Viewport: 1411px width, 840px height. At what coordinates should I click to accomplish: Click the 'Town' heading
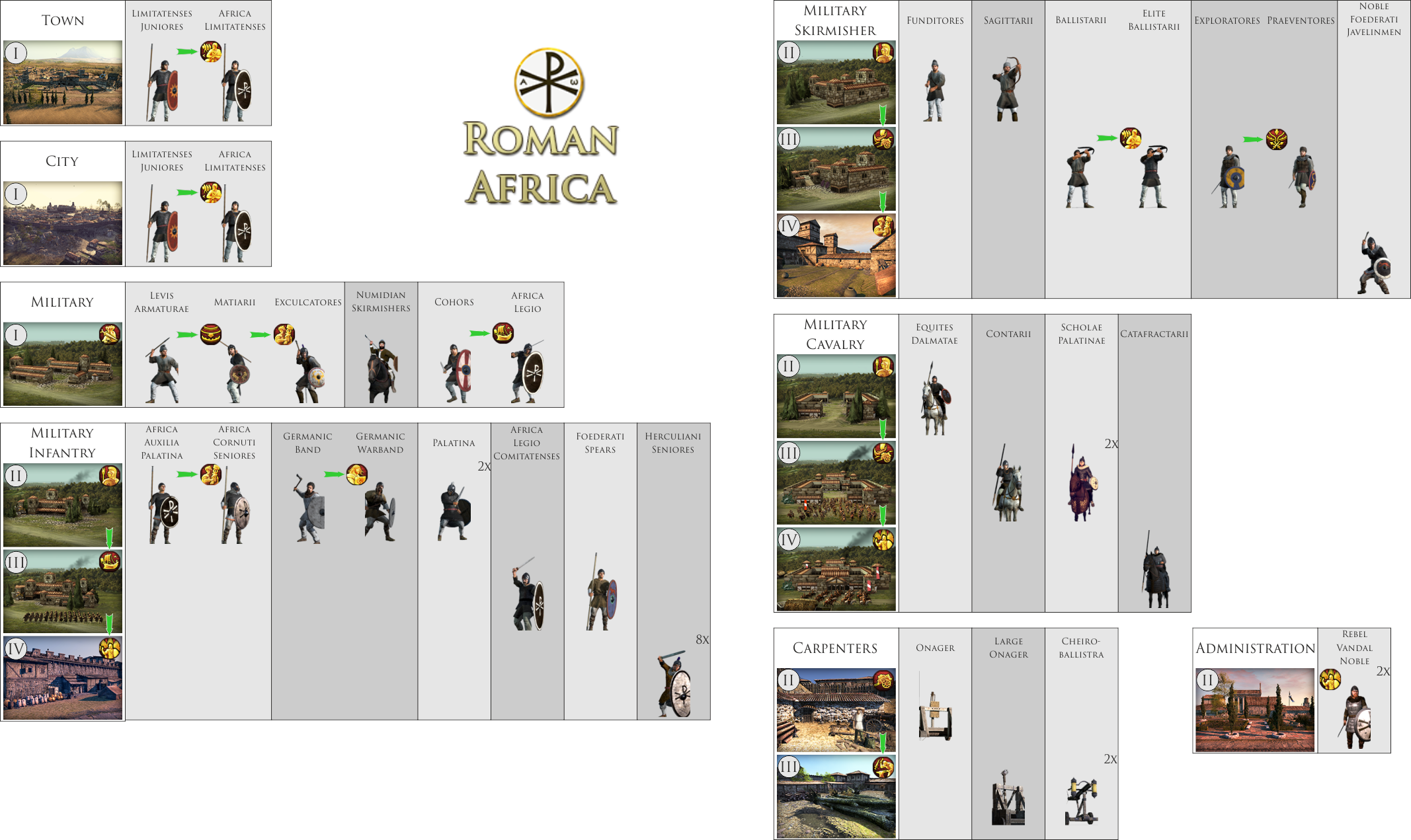pos(63,20)
